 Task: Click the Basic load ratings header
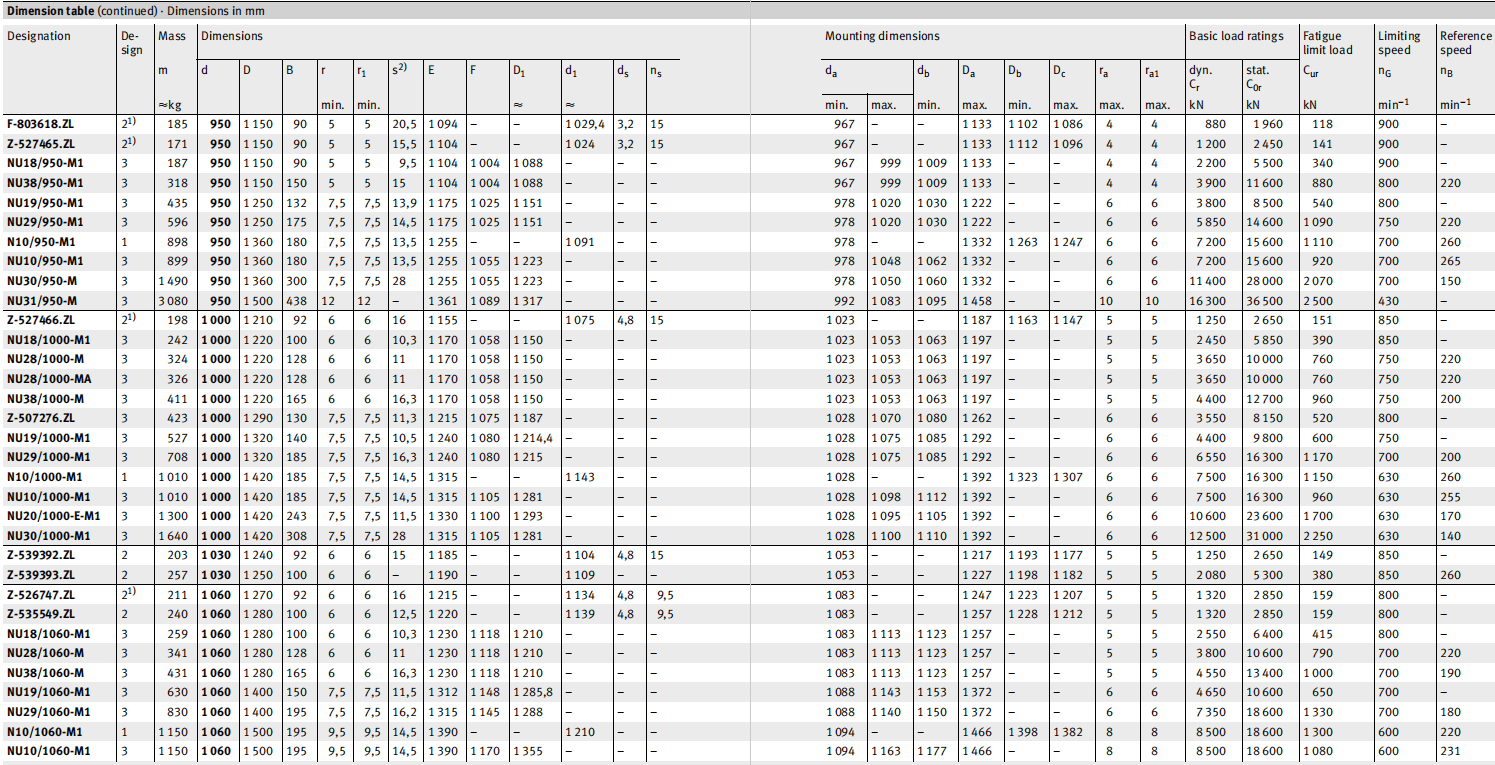pyautogui.click(x=1235, y=36)
